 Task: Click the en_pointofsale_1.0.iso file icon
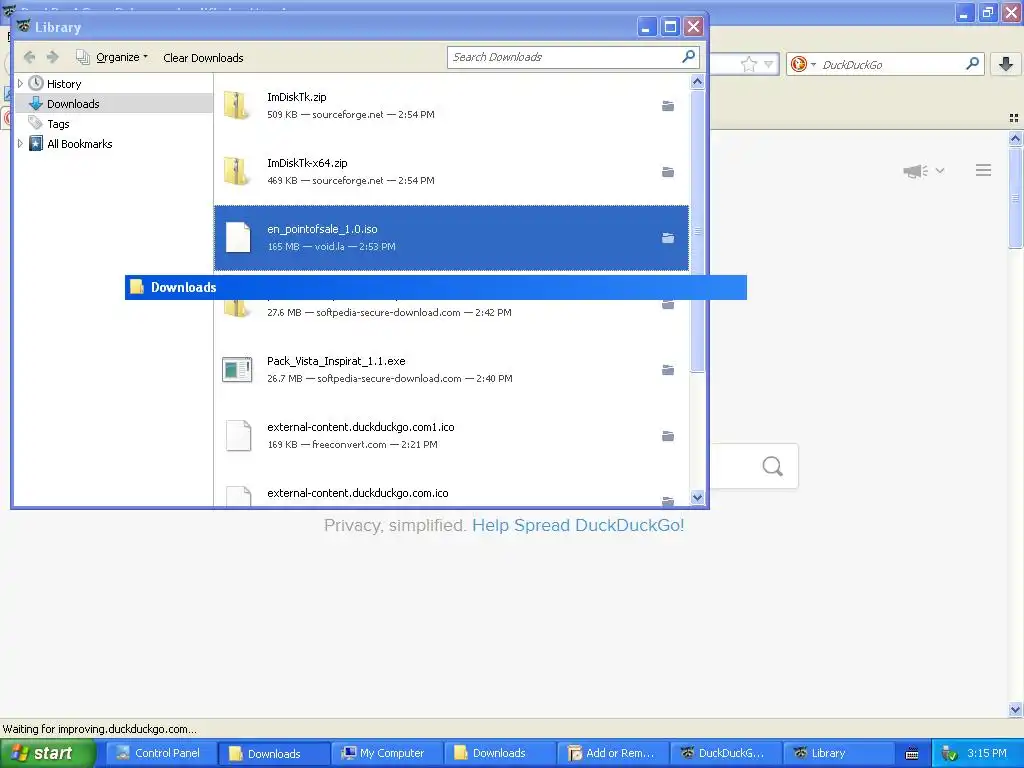click(238, 237)
